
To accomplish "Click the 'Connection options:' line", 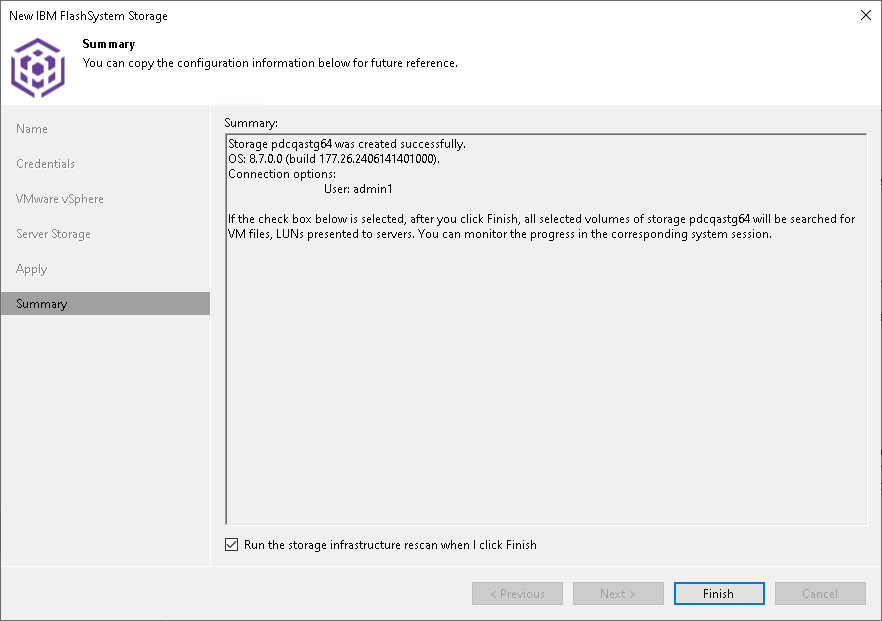I will (282, 174).
